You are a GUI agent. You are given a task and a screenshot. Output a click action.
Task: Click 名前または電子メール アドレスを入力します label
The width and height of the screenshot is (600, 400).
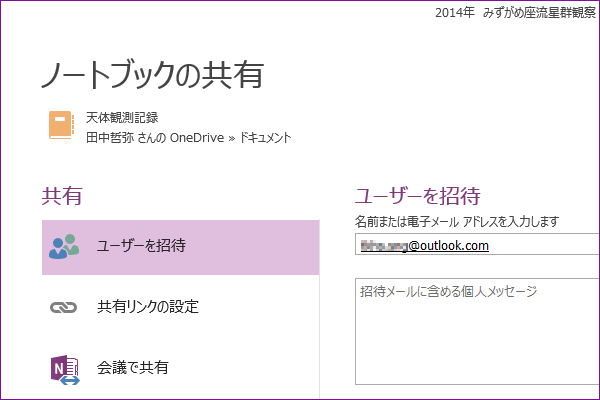point(457,221)
